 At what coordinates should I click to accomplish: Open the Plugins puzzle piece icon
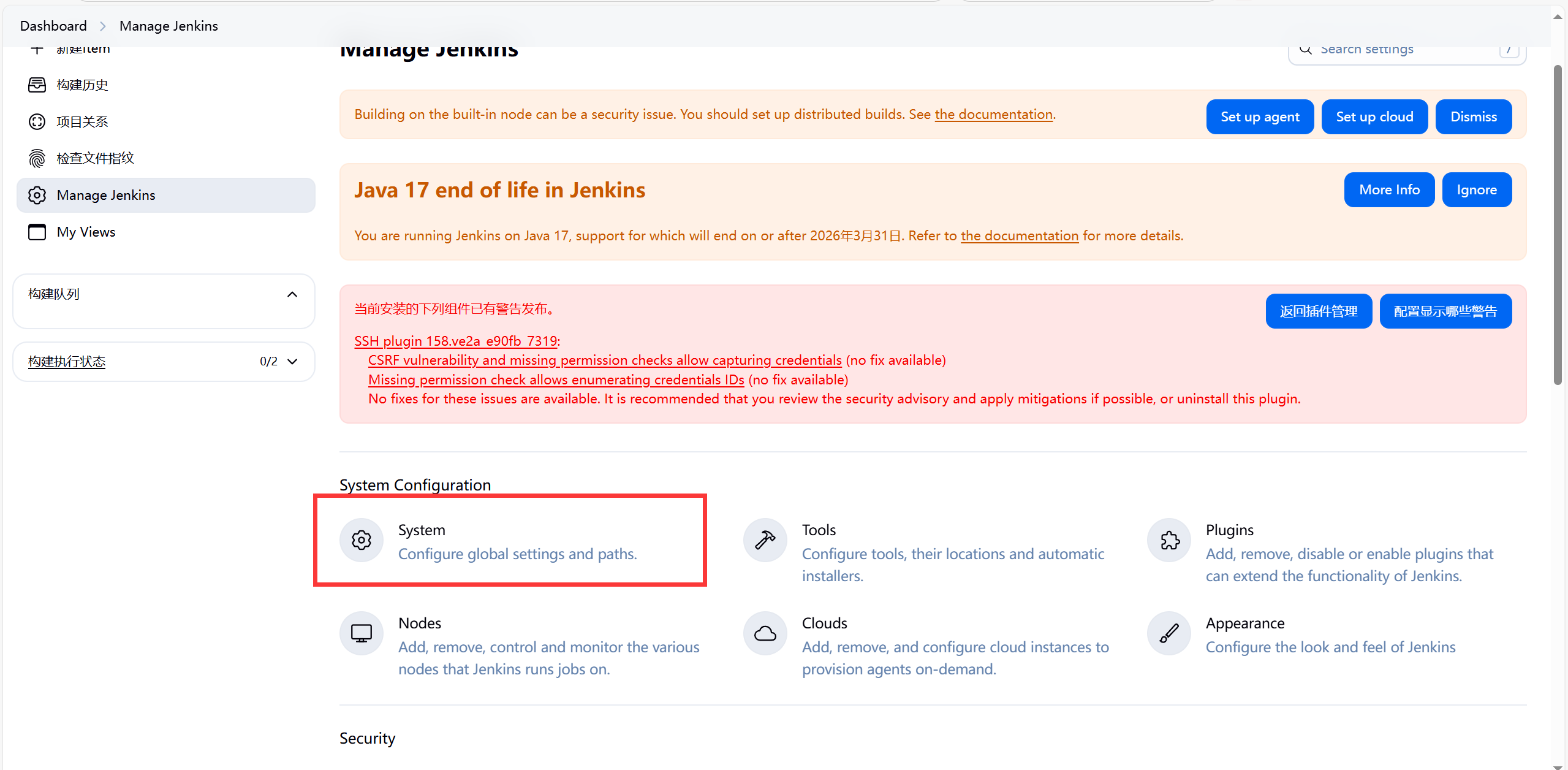click(1169, 540)
